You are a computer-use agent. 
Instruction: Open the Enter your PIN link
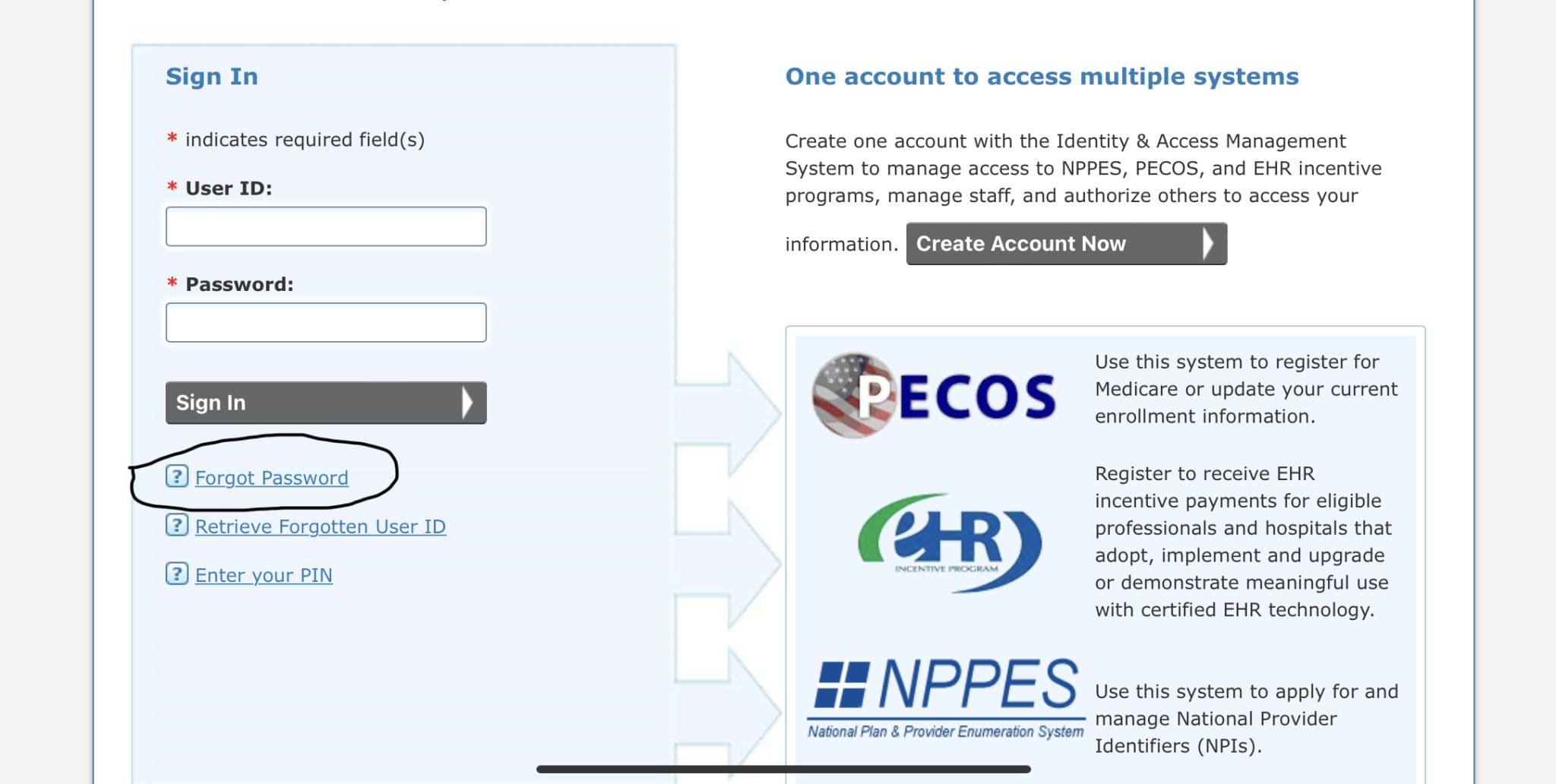pos(264,575)
